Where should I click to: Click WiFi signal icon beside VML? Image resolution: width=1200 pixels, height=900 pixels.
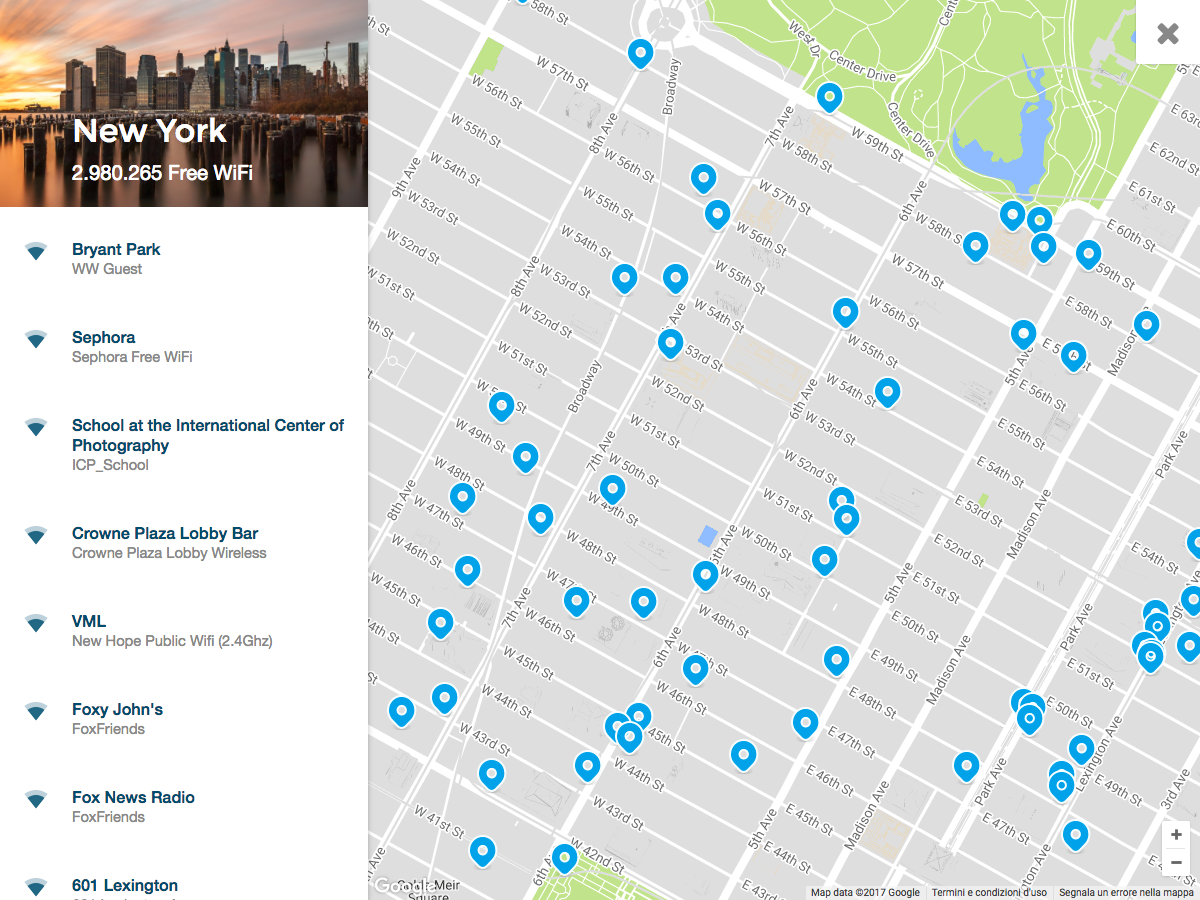[x=36, y=623]
